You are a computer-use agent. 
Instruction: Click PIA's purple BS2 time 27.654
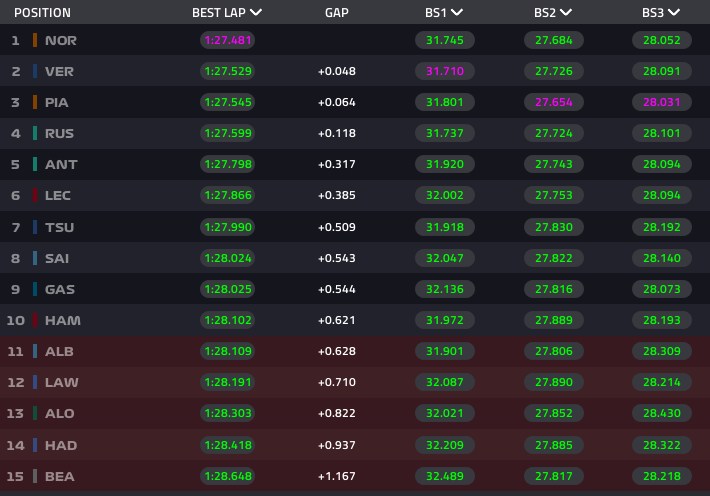pyautogui.click(x=553, y=102)
